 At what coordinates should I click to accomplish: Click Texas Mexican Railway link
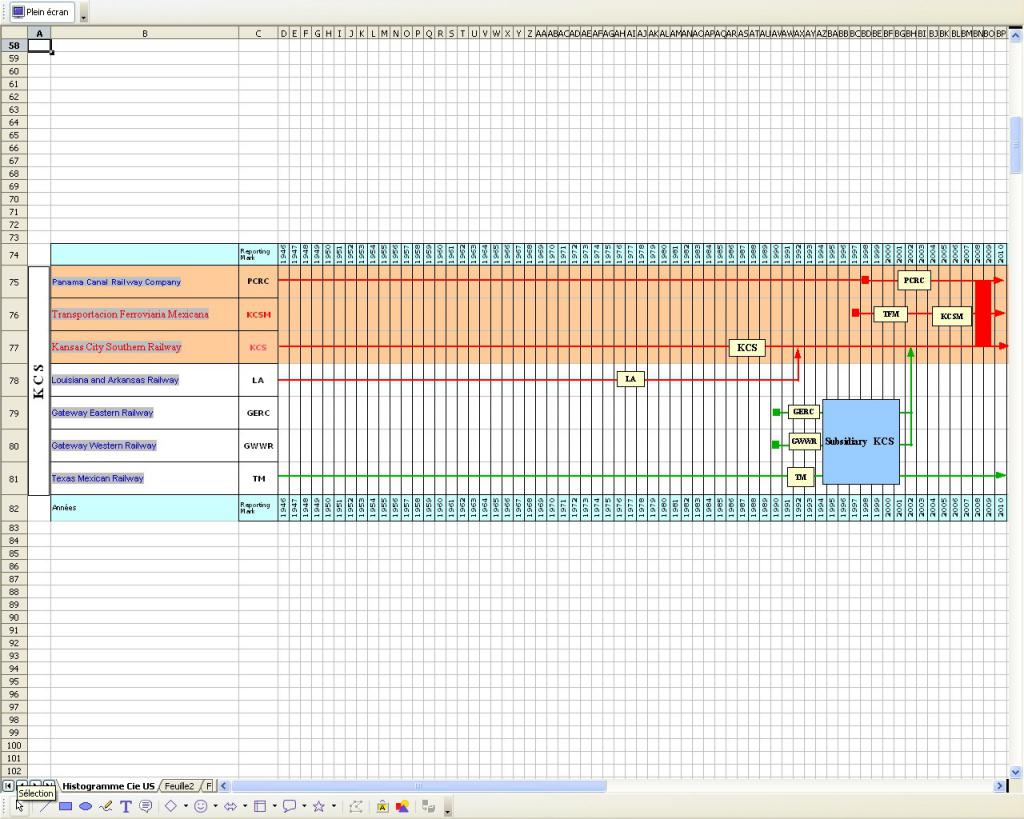tap(97, 478)
